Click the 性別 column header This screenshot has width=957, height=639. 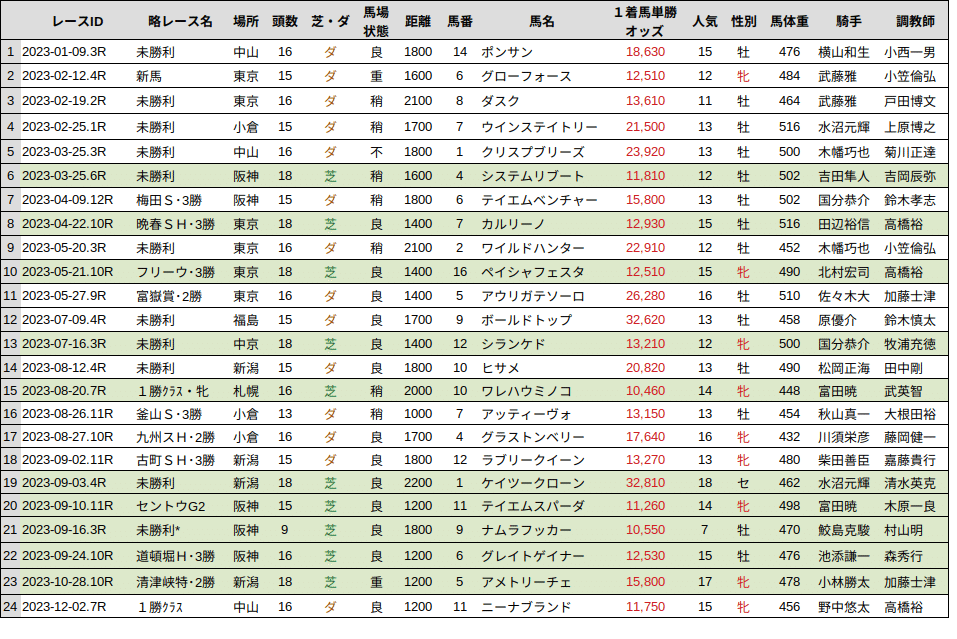pos(744,21)
